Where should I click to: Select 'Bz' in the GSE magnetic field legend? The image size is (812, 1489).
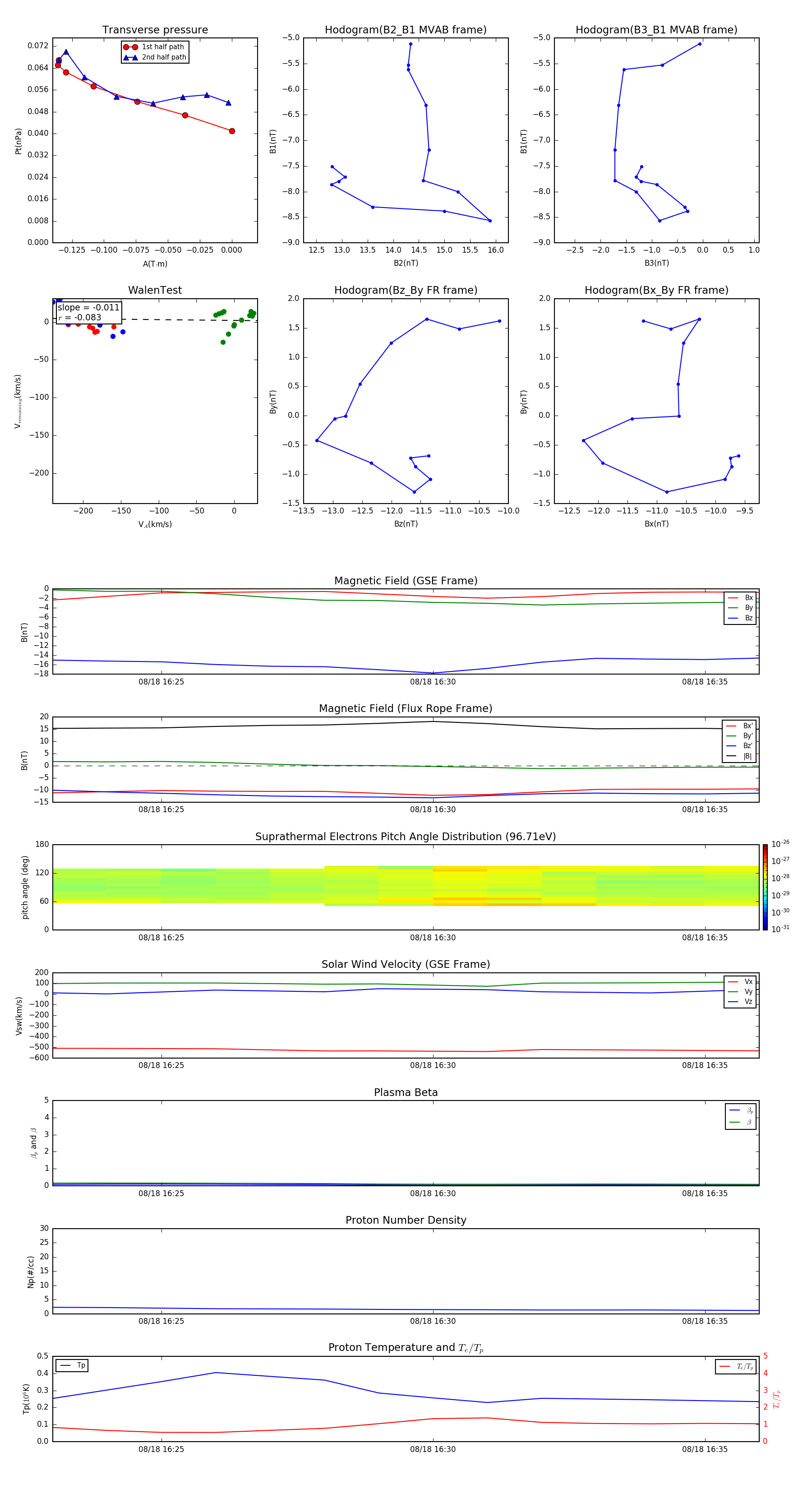pyautogui.click(x=740, y=618)
